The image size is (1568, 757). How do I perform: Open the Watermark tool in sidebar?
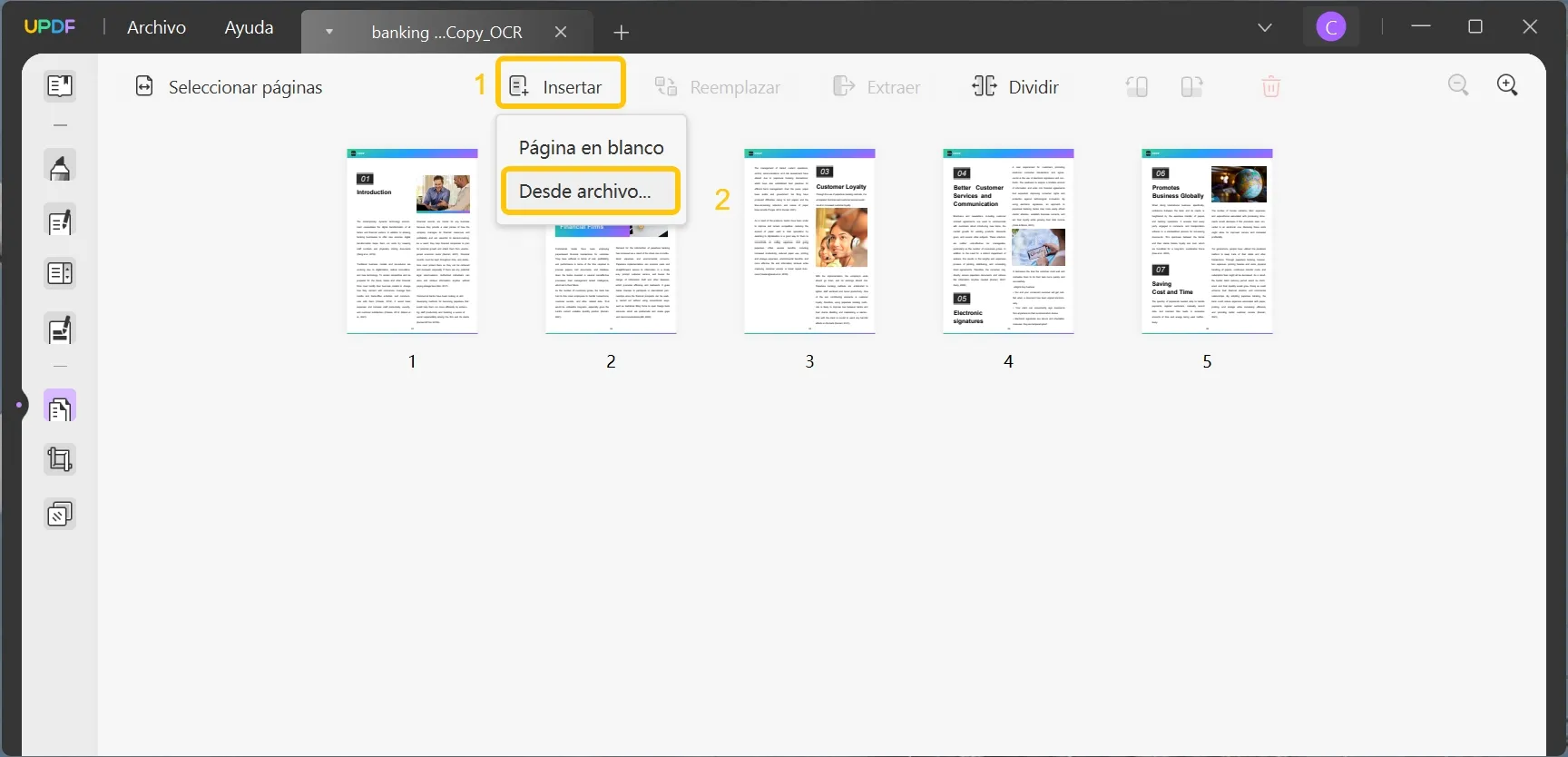(x=60, y=515)
